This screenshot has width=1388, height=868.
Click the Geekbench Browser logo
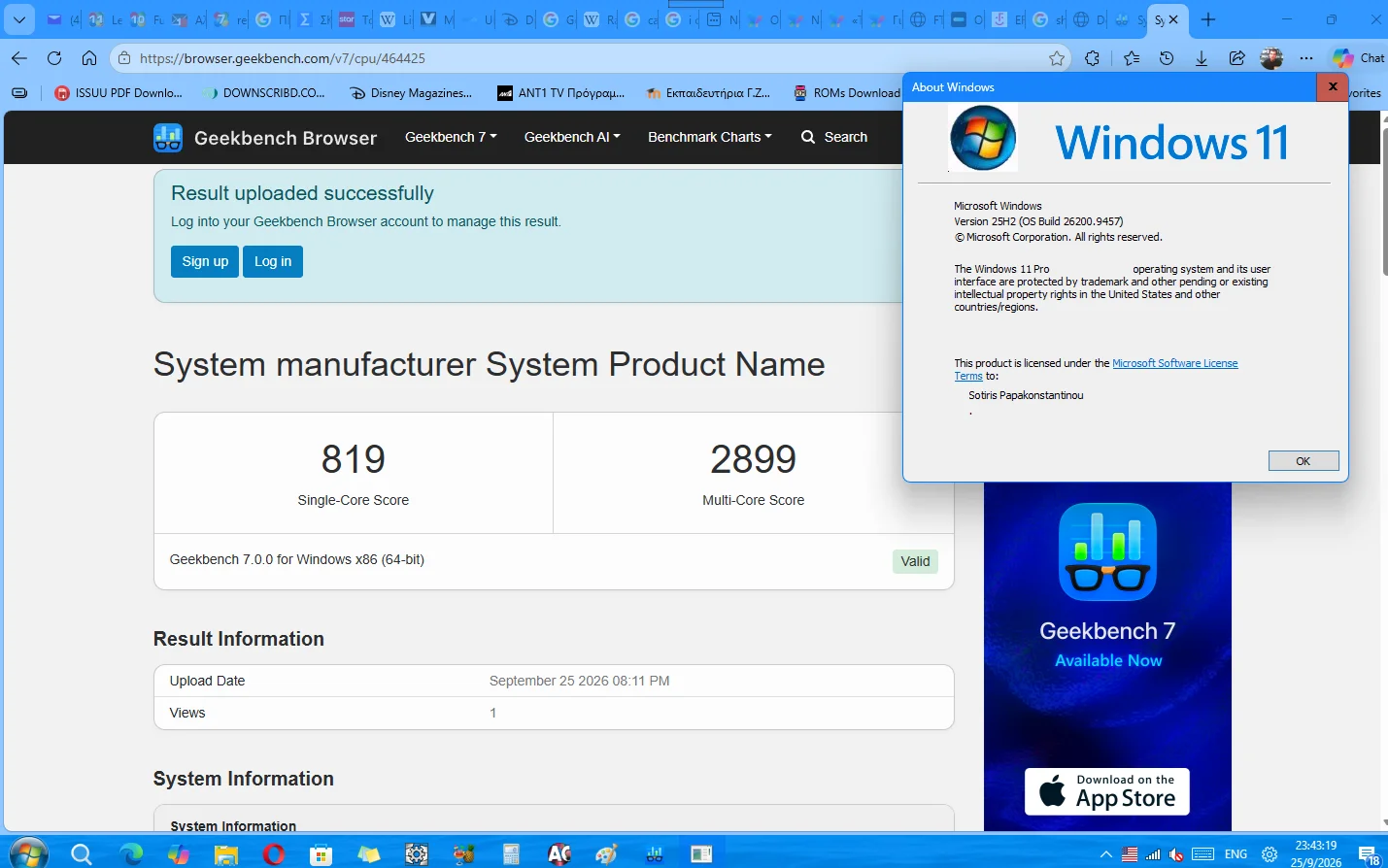coord(265,138)
